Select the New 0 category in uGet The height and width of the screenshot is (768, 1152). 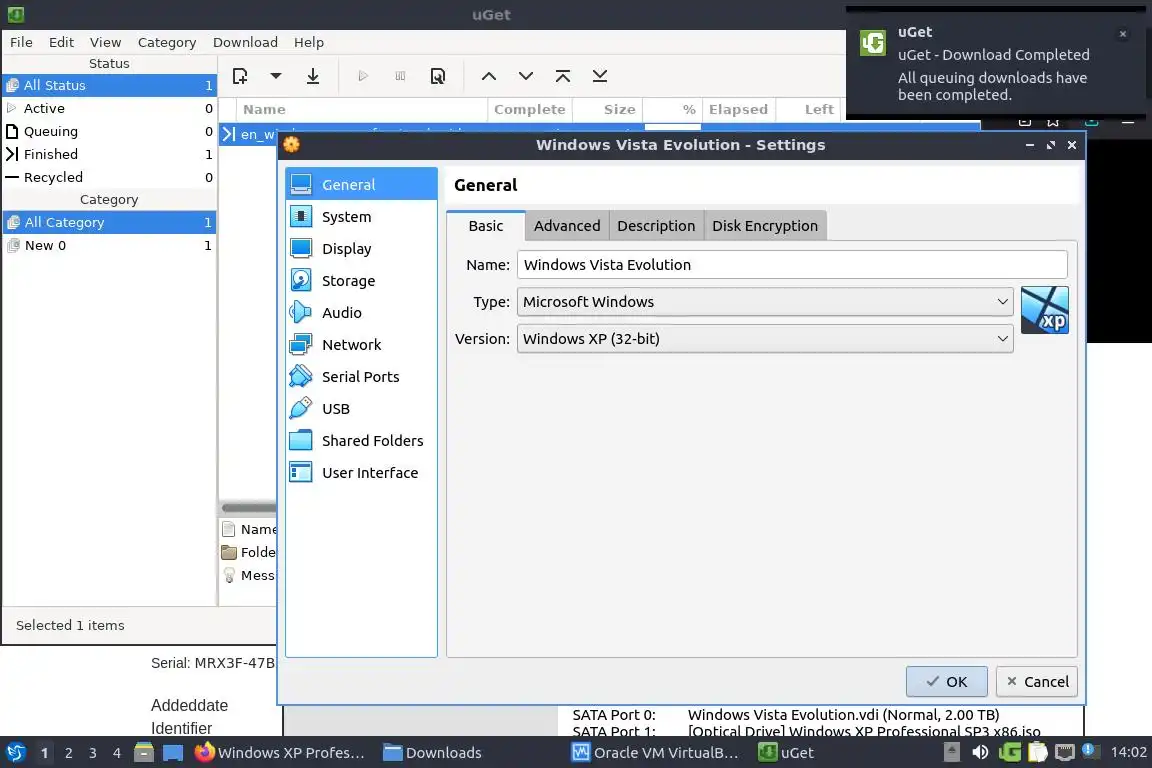pyautogui.click(x=109, y=245)
